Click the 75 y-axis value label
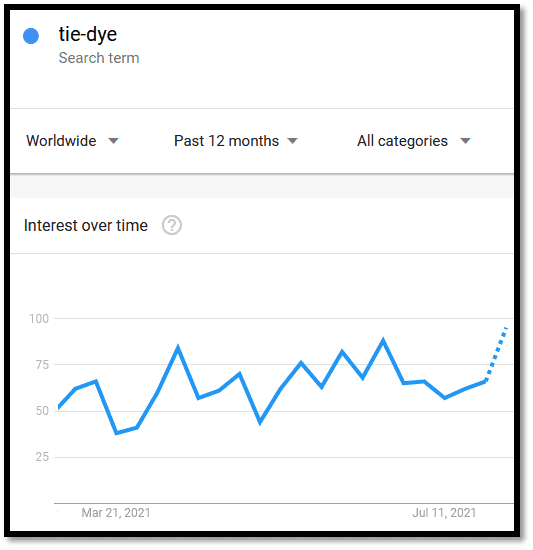This screenshot has height=550, width=533. (x=42, y=365)
